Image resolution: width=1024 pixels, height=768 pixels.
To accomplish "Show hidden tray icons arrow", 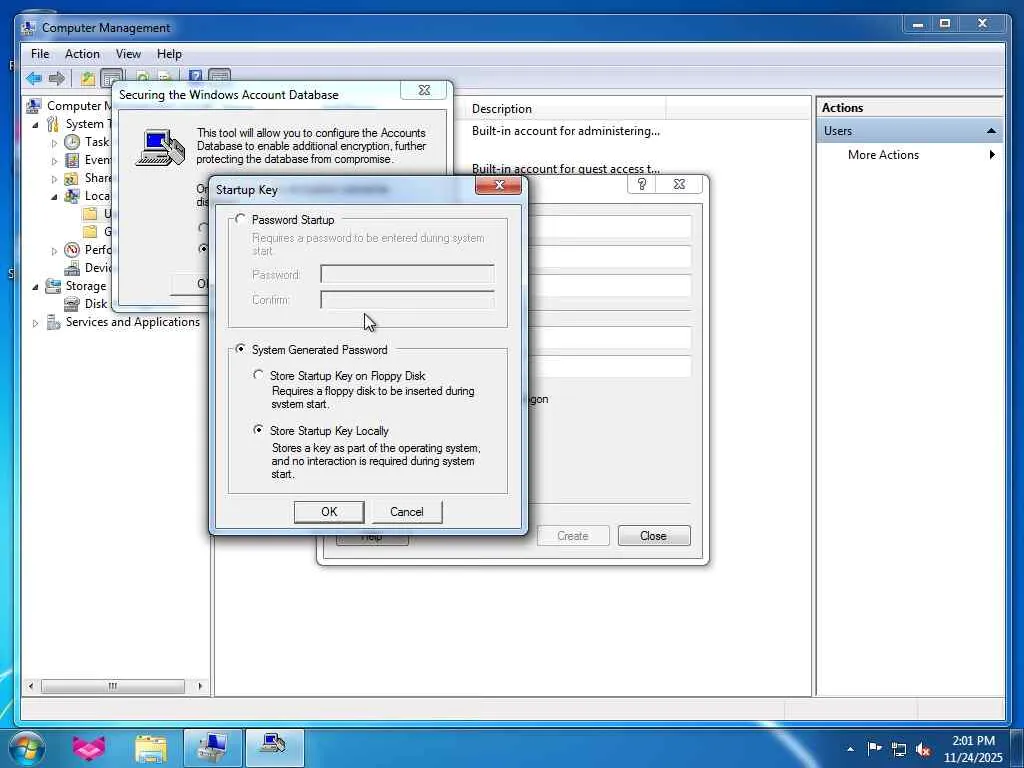I will pyautogui.click(x=850, y=749).
